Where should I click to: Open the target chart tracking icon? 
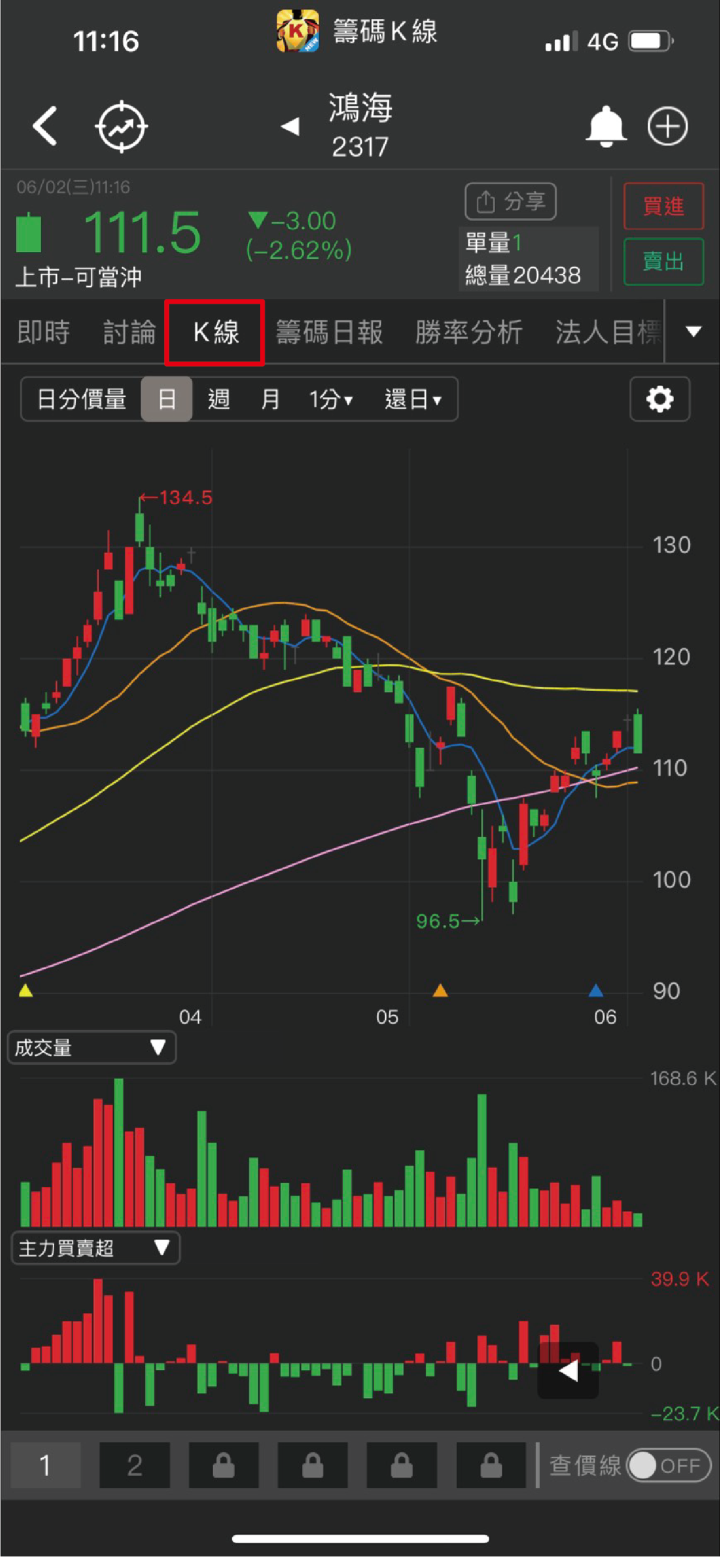click(122, 127)
